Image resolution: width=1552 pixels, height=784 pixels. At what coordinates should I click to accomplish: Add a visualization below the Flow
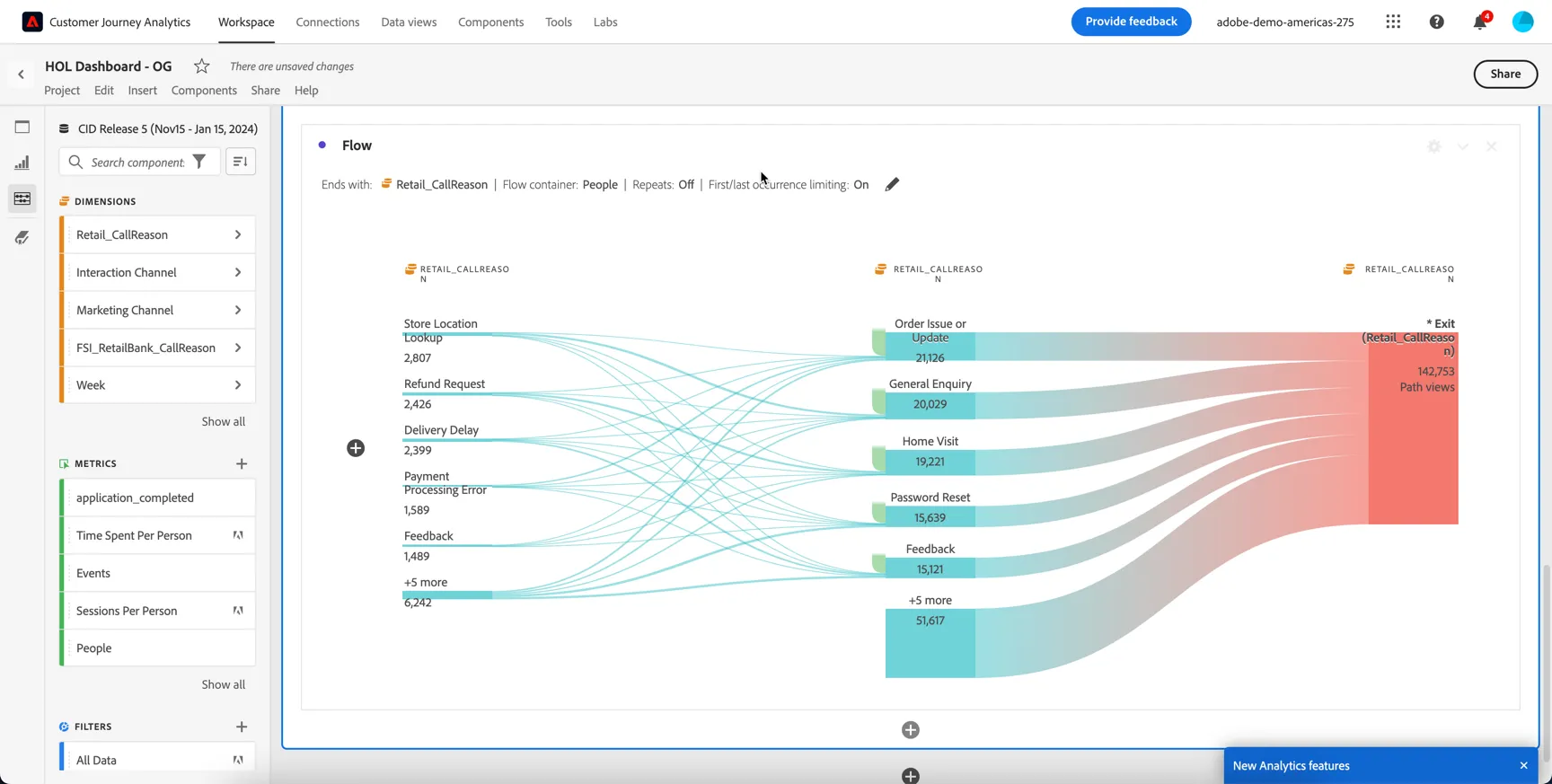(911, 730)
